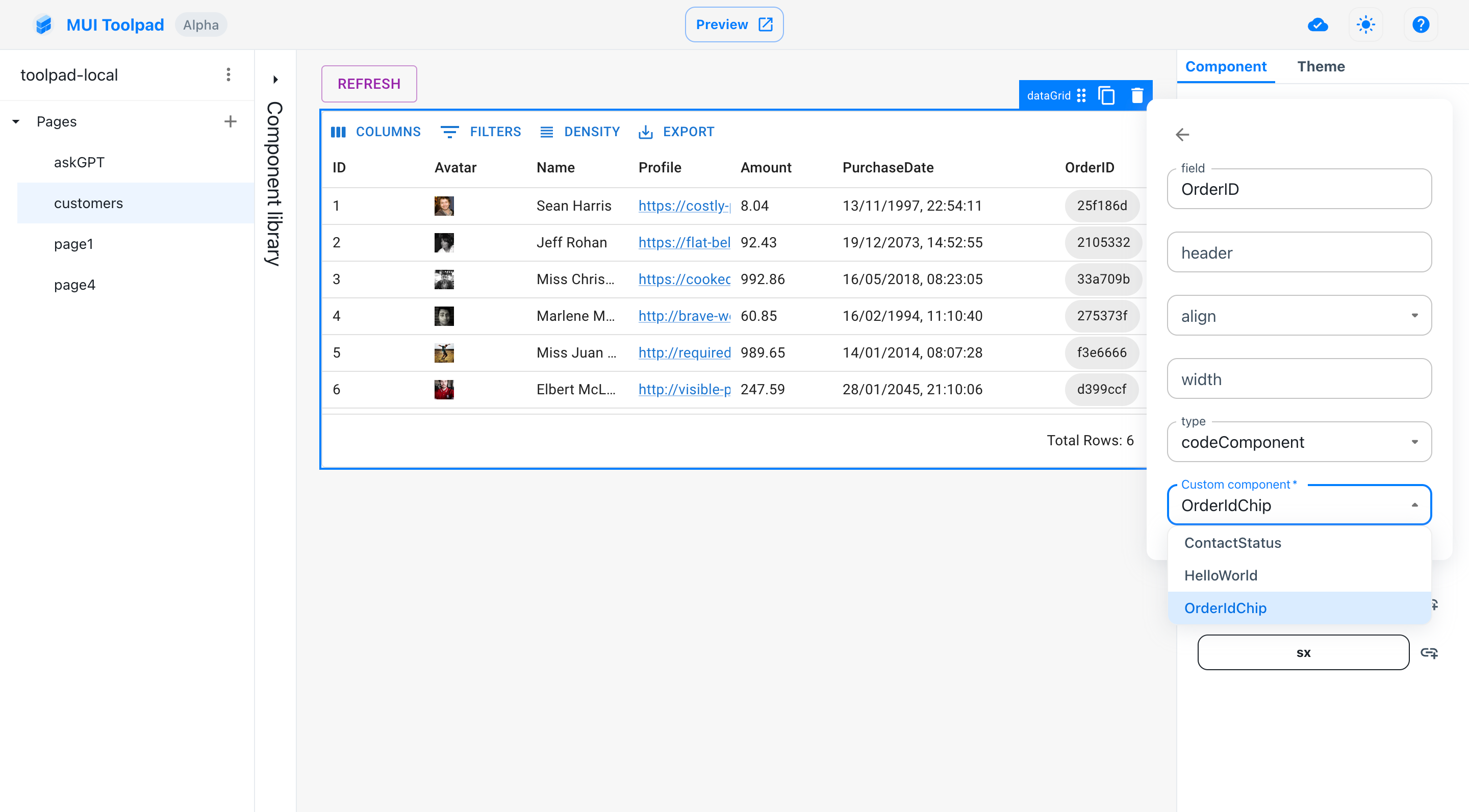Open Sean Harris's profile link
This screenshot has height=812, width=1469.
[682, 206]
